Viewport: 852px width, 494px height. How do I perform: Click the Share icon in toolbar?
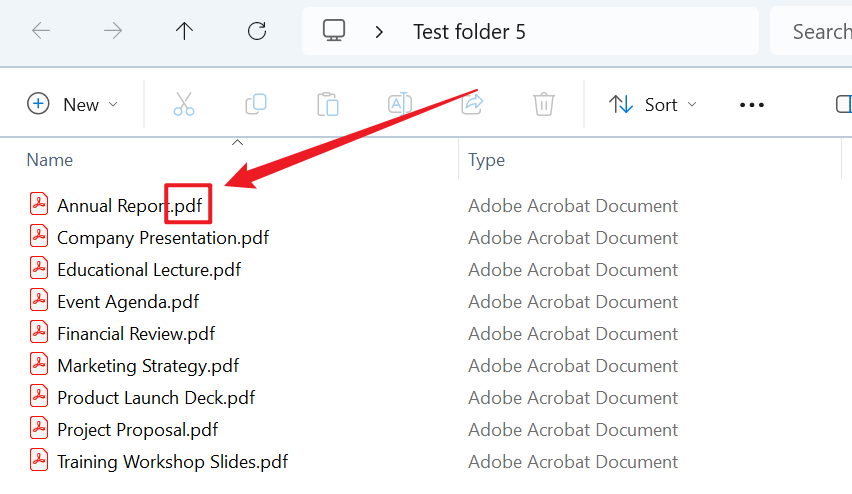point(472,104)
